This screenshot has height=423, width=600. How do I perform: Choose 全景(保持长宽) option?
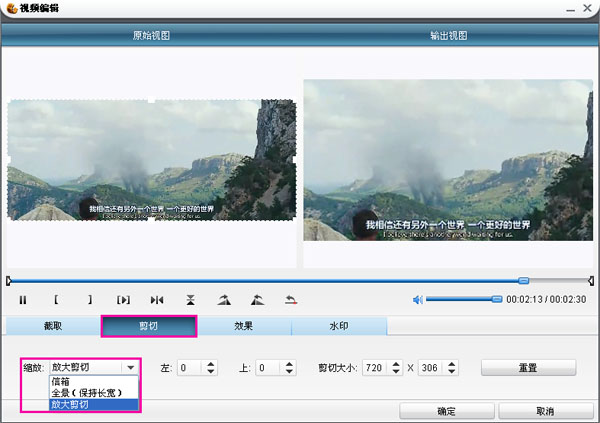pyautogui.click(x=94, y=393)
